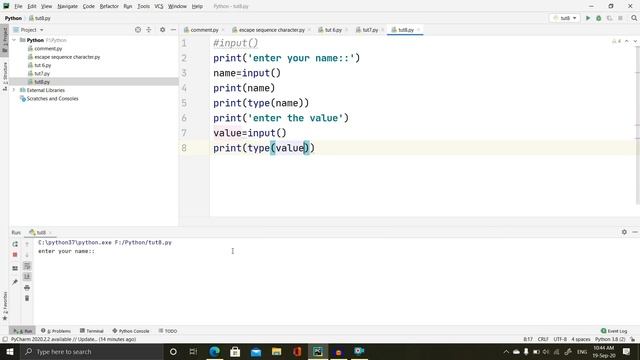
Task: Place cursor on line 7 value=input()
Action: tap(250, 133)
